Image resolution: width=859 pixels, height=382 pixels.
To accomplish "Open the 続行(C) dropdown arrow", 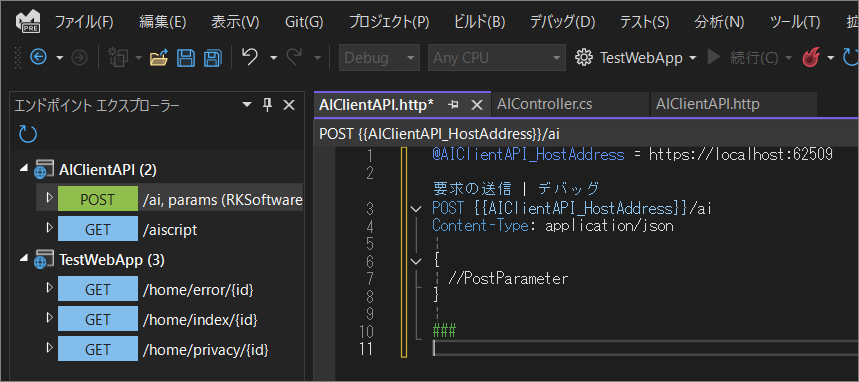I will pyautogui.click(x=789, y=58).
